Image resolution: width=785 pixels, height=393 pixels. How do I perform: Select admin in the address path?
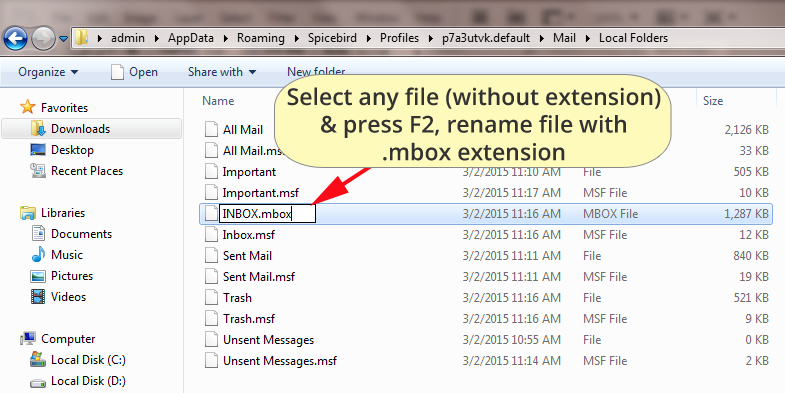(128, 38)
